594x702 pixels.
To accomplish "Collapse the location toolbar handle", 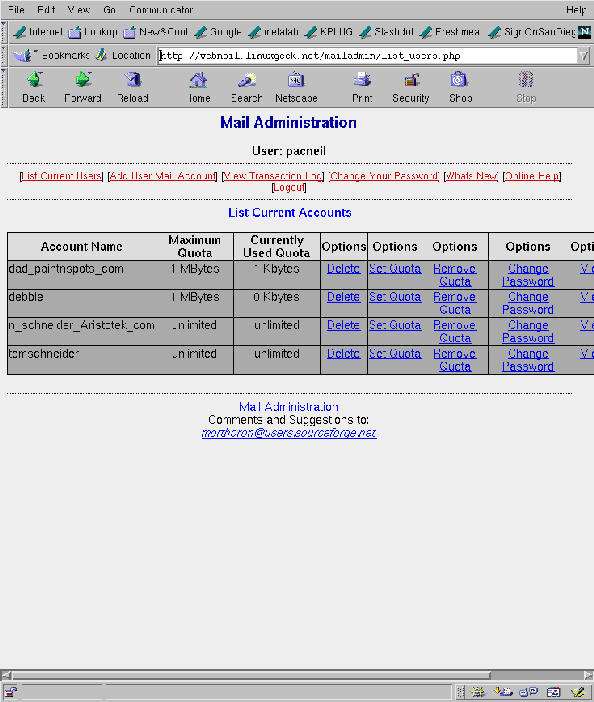I will click(4, 56).
